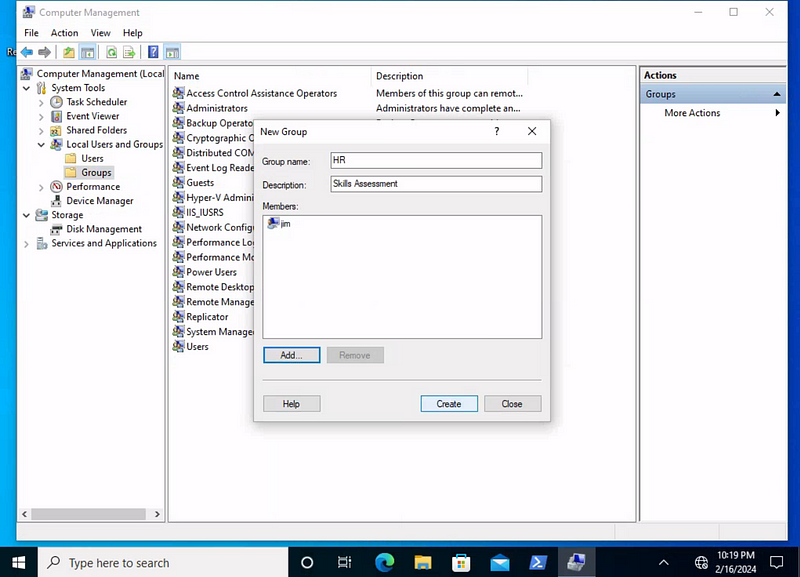Click the dialog's question mark help icon
The width and height of the screenshot is (800, 577).
click(496, 132)
